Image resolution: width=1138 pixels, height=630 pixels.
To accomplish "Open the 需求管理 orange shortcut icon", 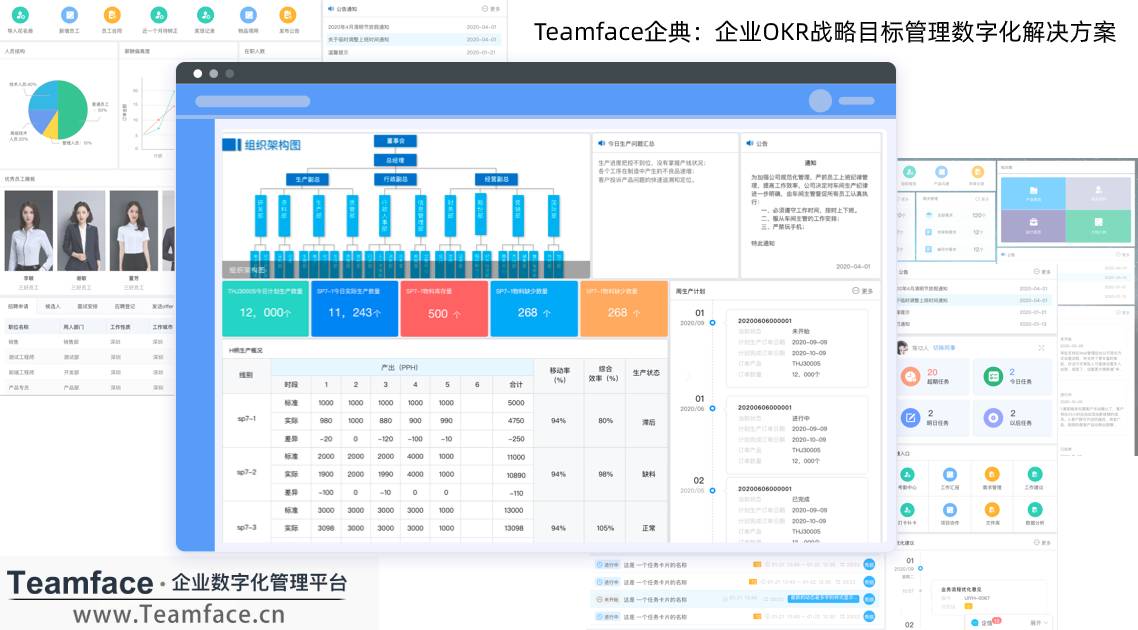I will [991, 475].
